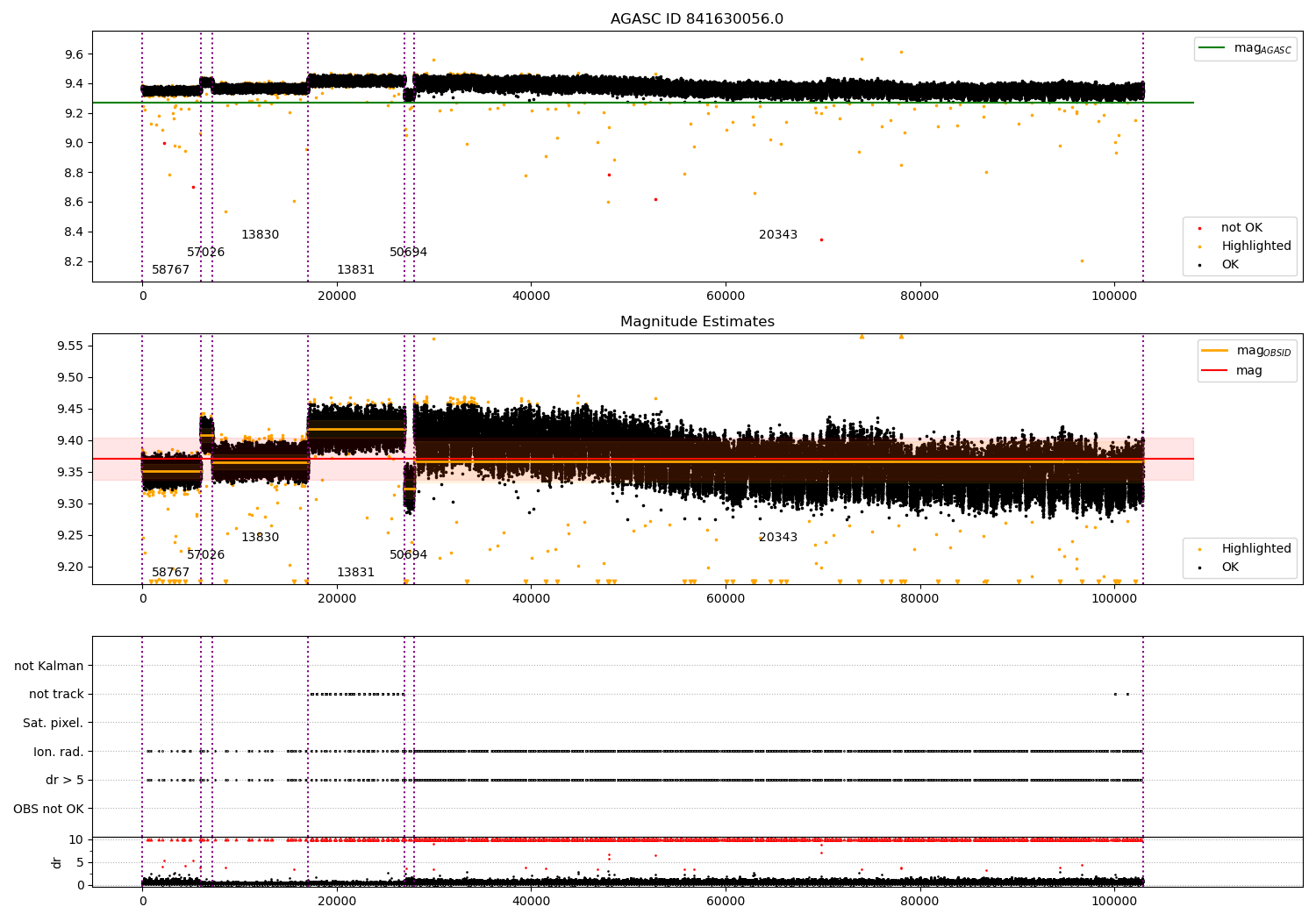Viewport: 1316px width, 921px height.
Task: Click the 'Magnitude Estimates' subplot title
Action: pos(697,322)
